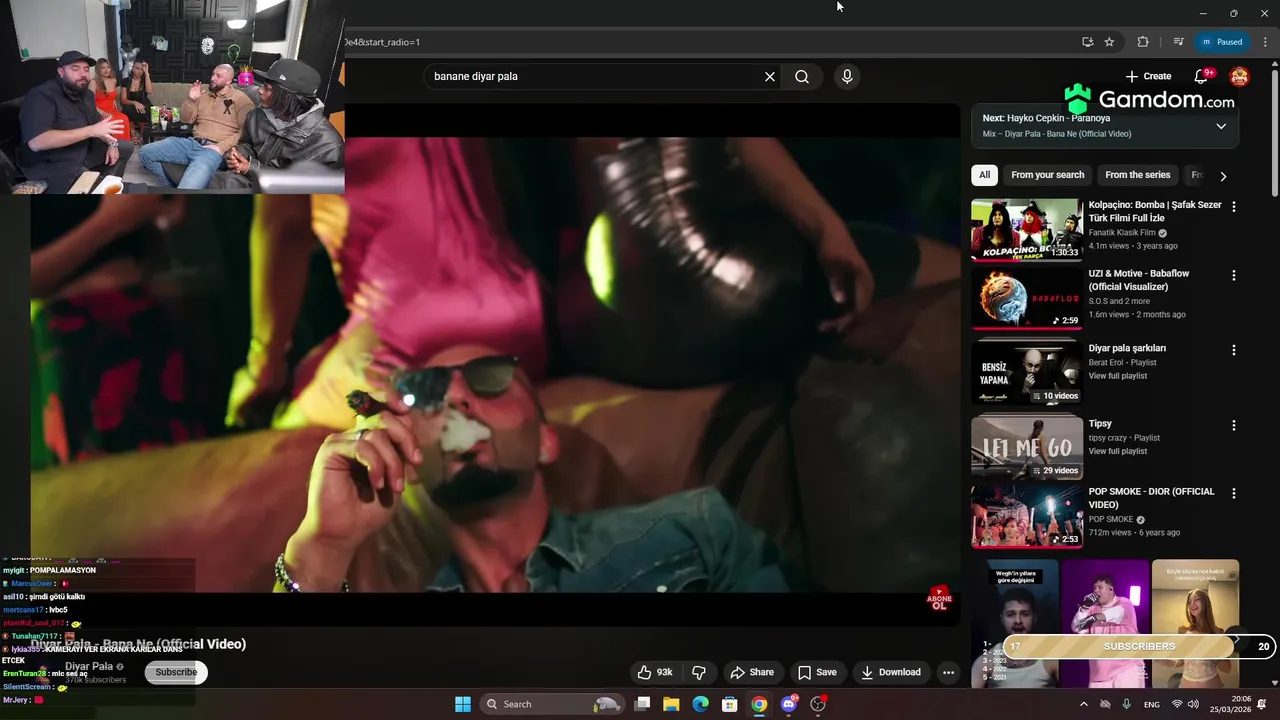The image size is (1280, 720).
Task: Click the Chrome profile 'Paused' chip
Action: click(x=1222, y=42)
